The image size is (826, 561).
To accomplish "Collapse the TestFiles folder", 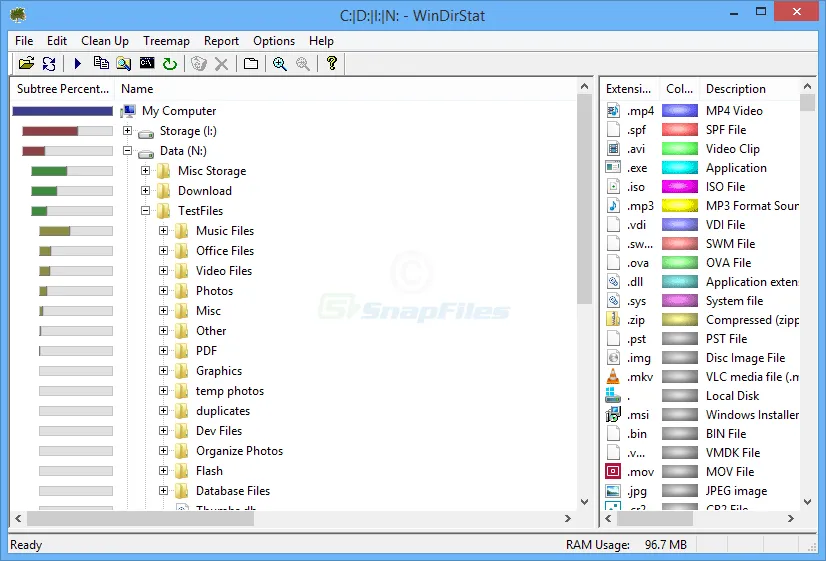I will pyautogui.click(x=145, y=210).
